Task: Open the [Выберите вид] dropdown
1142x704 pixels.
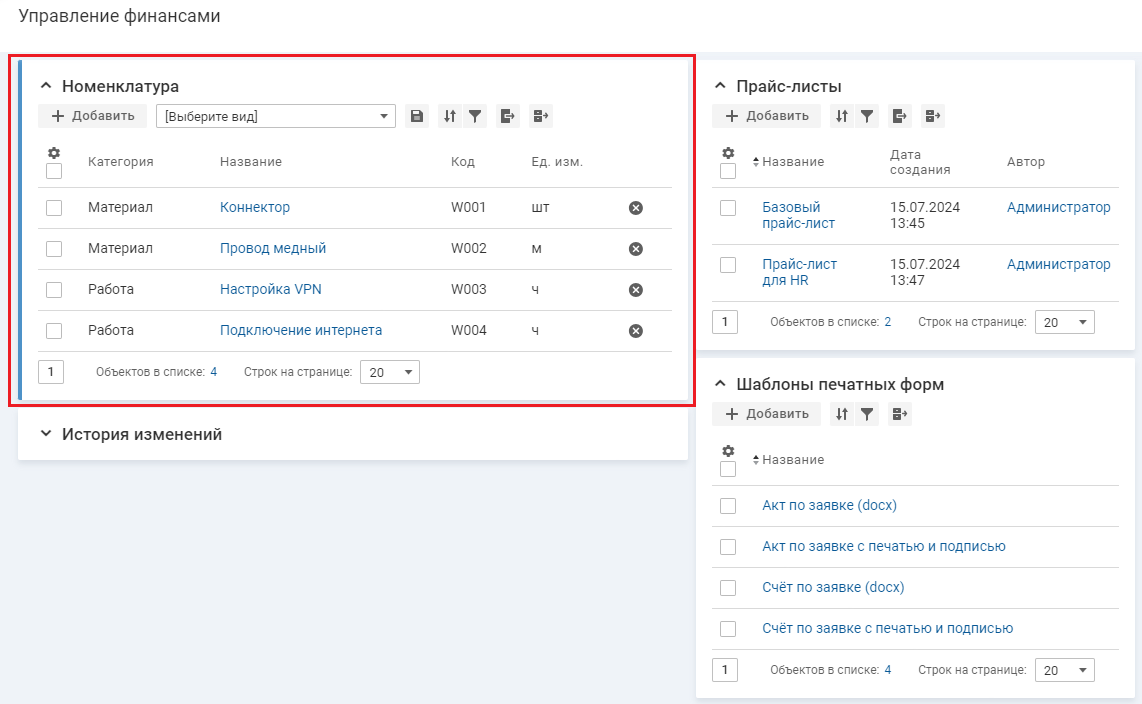Action: tap(276, 117)
